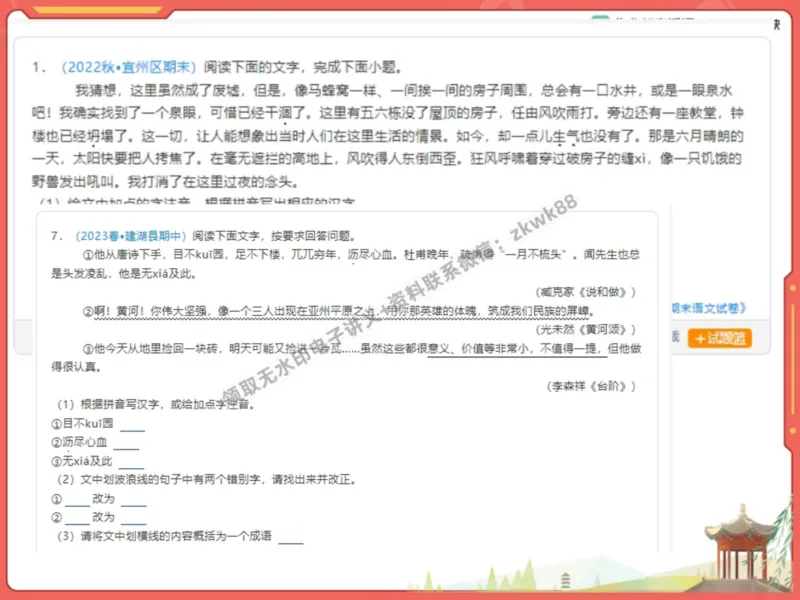
Task: Click passage line starting 我猜想，这里虽然成了废墟
Action: (404, 91)
